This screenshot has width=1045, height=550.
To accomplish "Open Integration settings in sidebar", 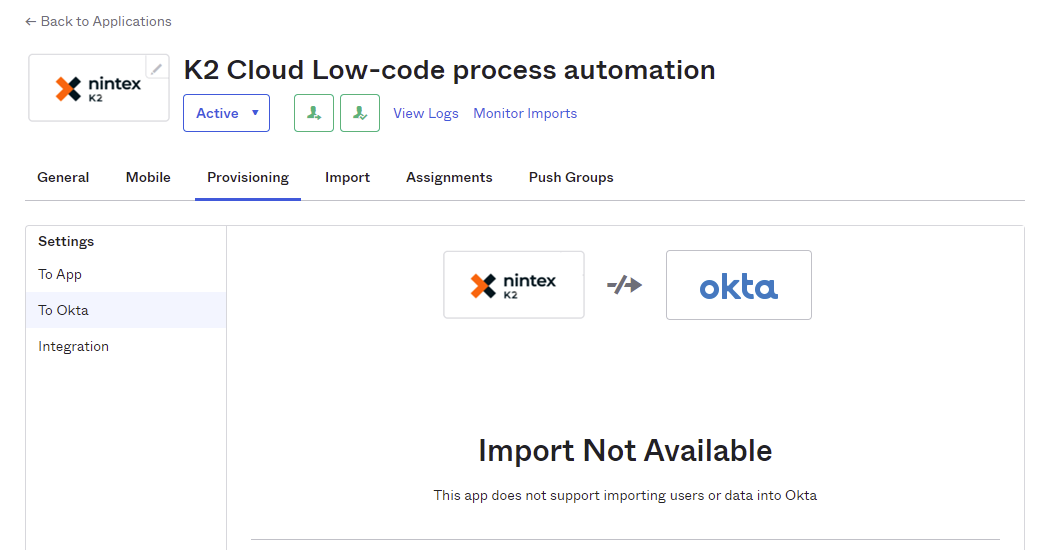I will 73,346.
